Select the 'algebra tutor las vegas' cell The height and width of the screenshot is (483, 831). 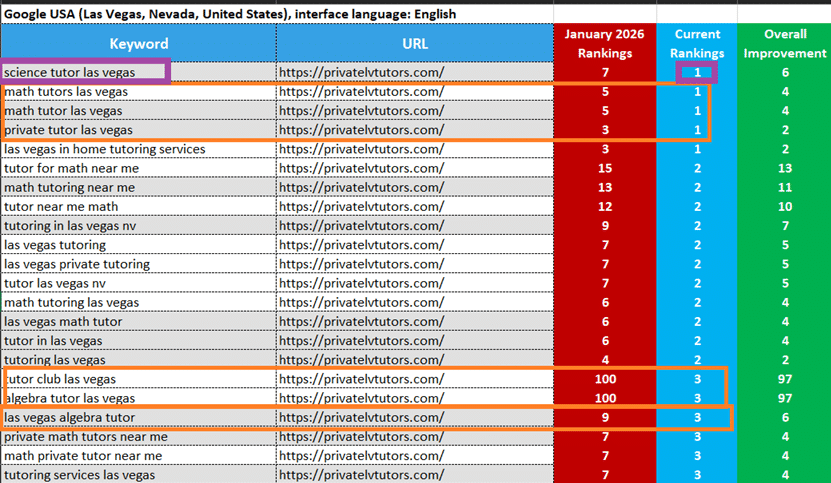tap(138, 398)
